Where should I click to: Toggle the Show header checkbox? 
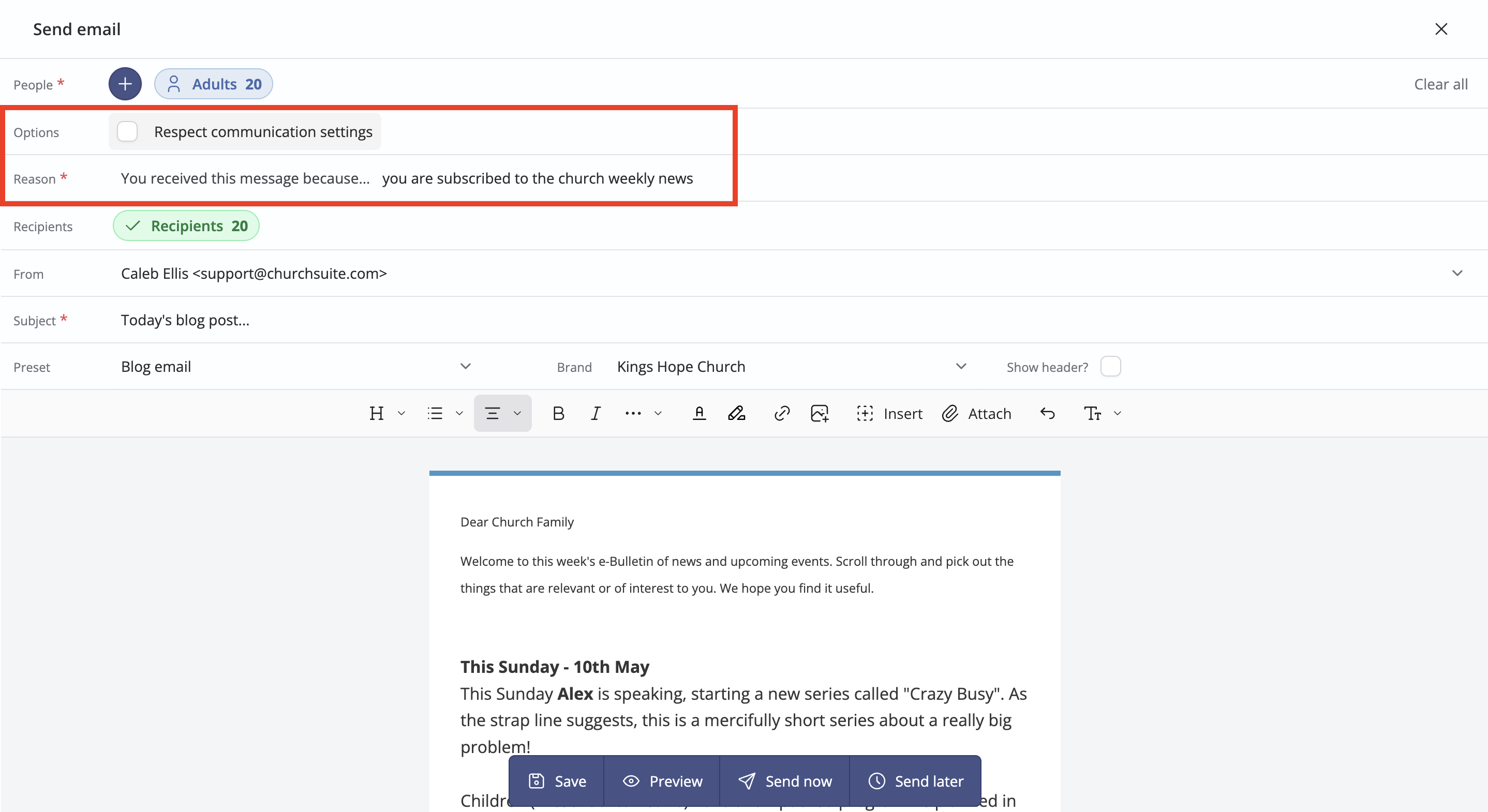[x=1110, y=367]
